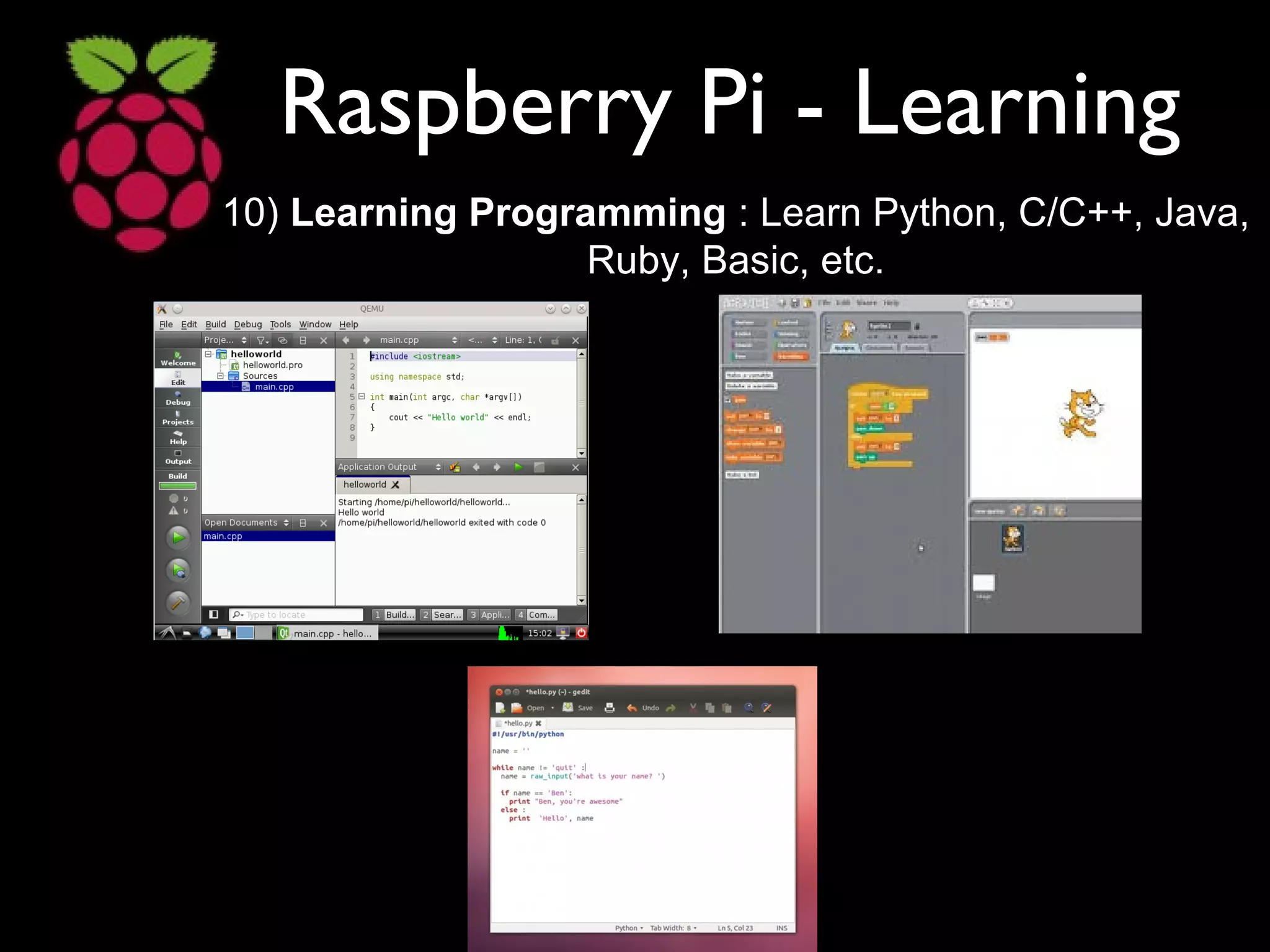
Task: Click the Save button in gedit
Action: point(577,708)
